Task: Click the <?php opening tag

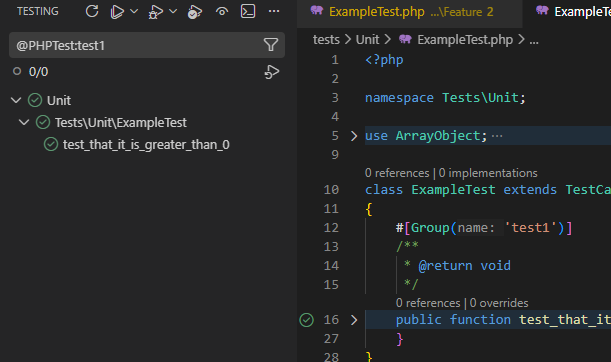Action: point(384,60)
